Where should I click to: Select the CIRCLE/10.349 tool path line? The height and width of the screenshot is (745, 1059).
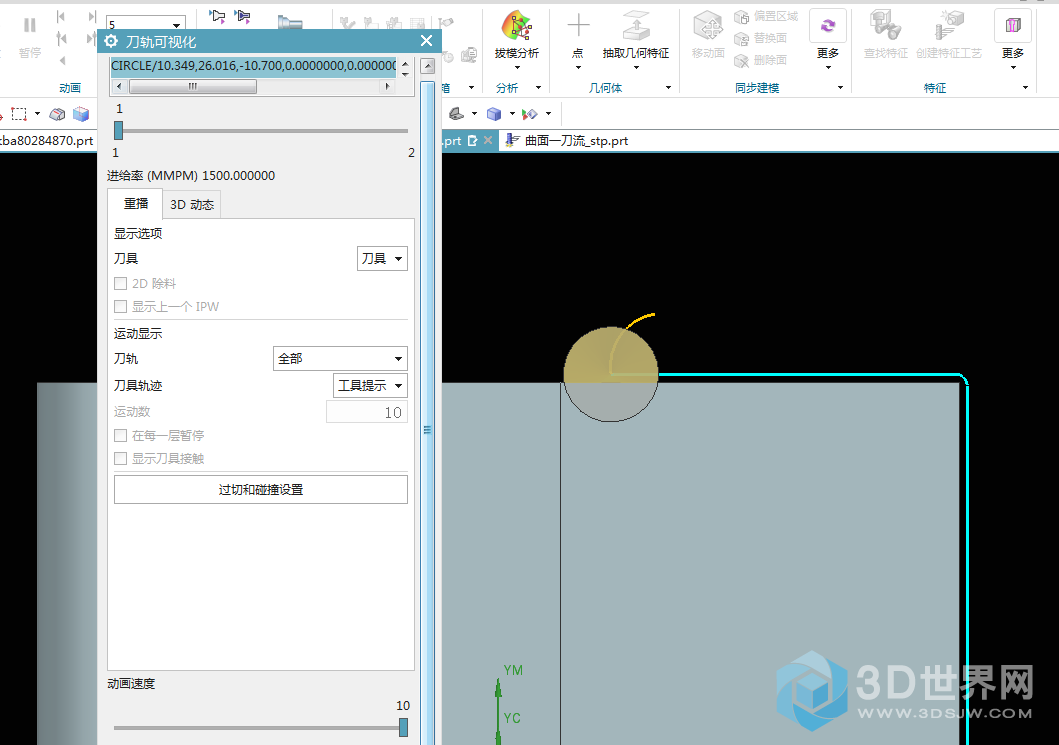point(253,66)
